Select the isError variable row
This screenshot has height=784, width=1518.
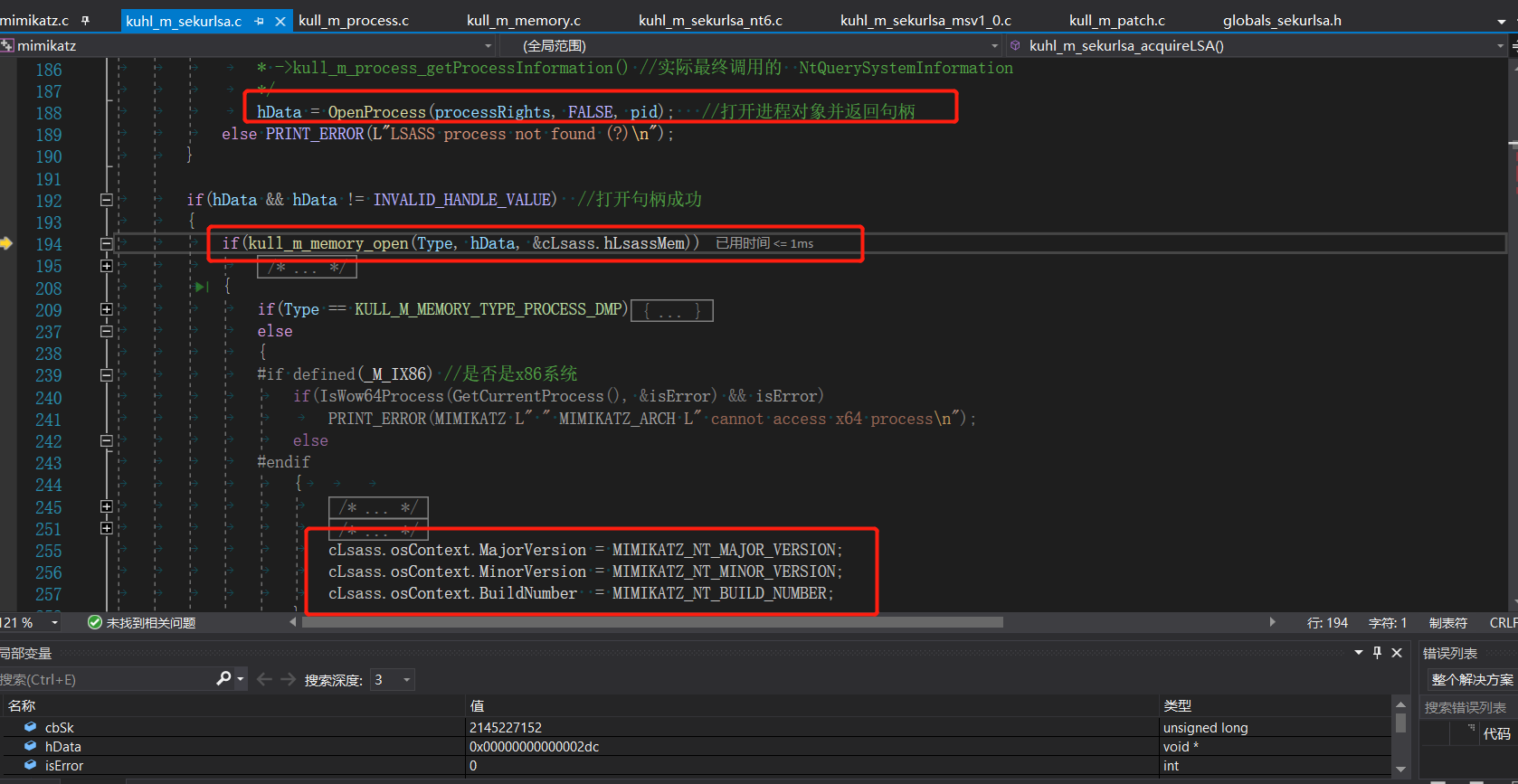697,765
